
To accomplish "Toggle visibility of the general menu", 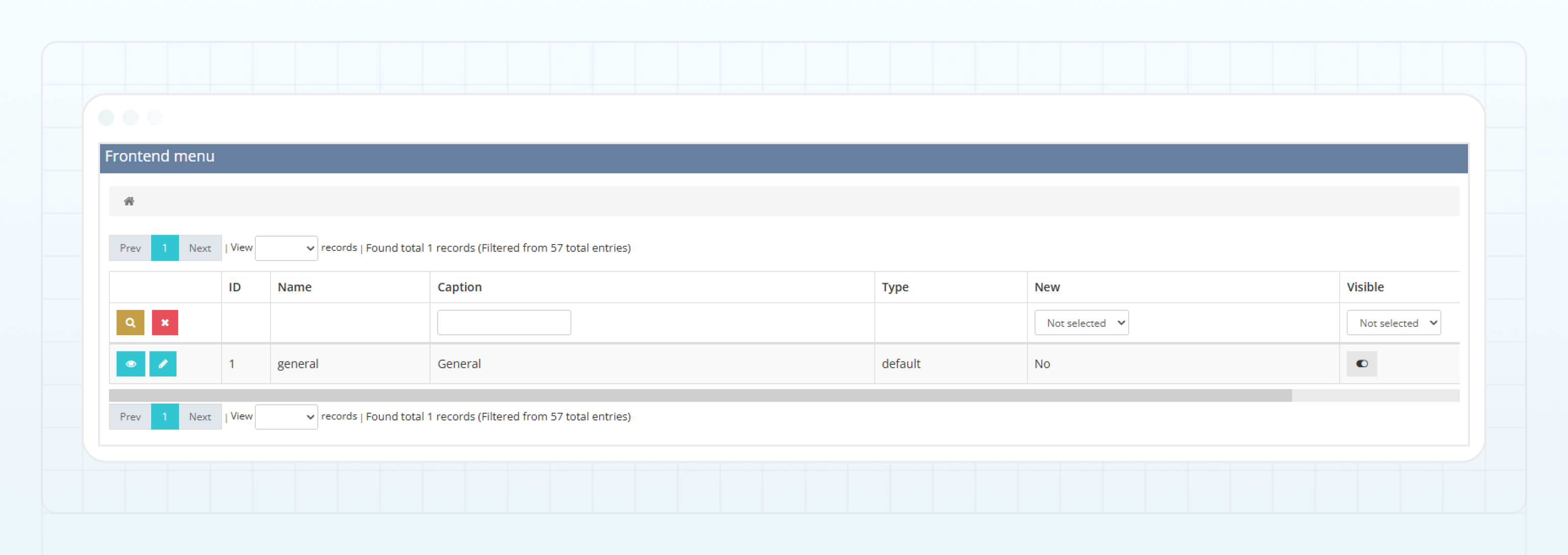I will (1361, 364).
